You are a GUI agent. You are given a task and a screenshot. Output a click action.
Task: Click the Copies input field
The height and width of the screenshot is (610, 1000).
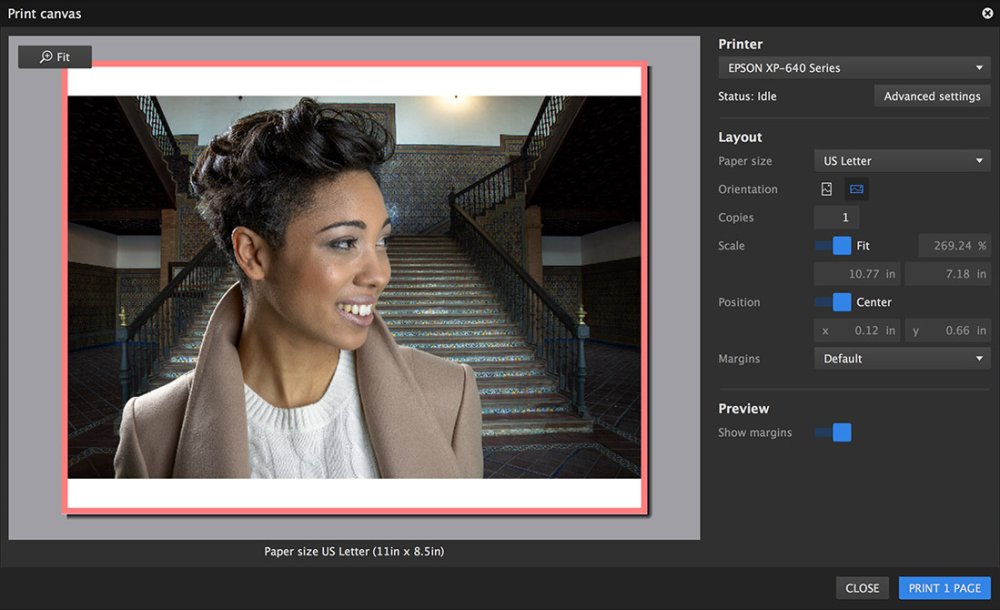(836, 218)
